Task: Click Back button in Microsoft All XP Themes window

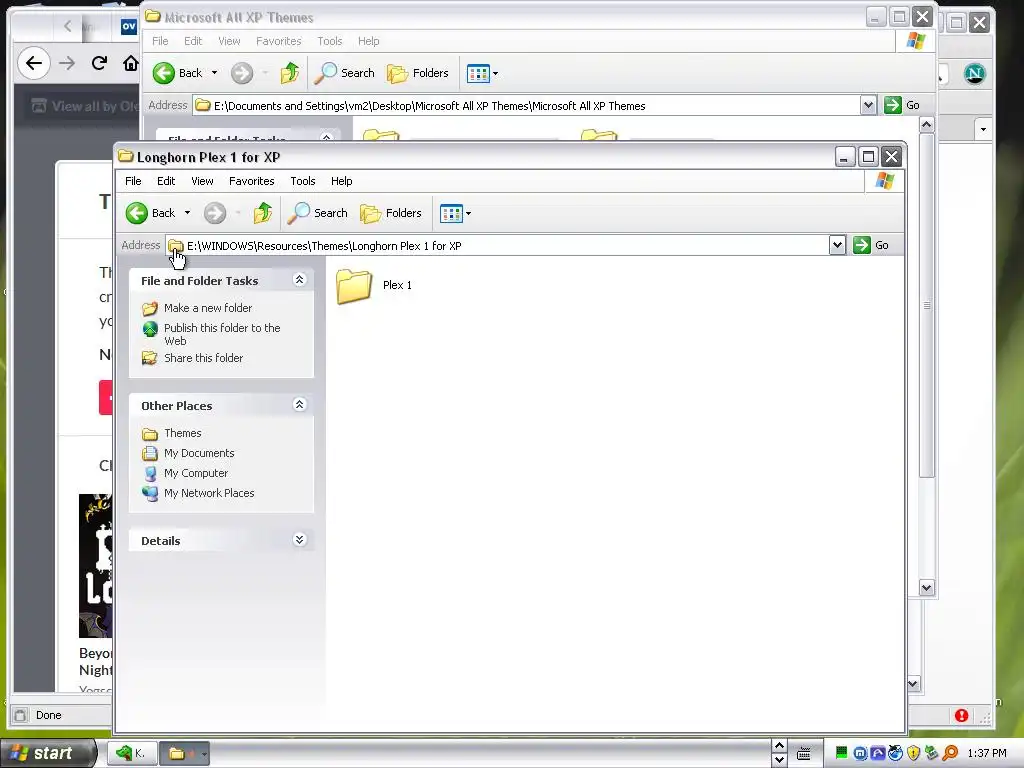Action: coord(178,73)
